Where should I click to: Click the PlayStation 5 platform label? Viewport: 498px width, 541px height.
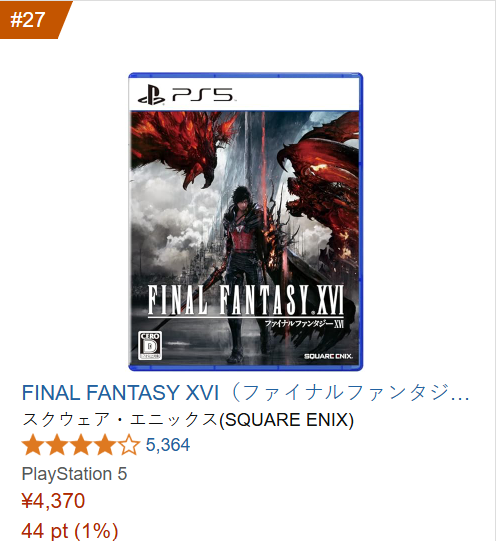pyautogui.click(x=74, y=474)
